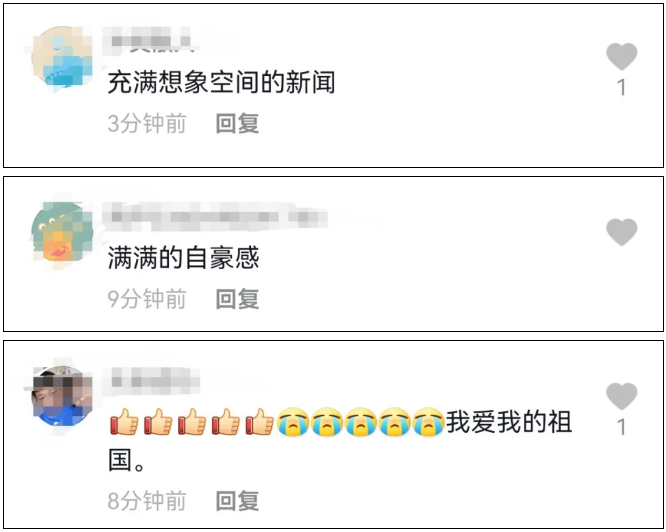Open the green duck avatar profile
Image resolution: width=666 pixels, height=532 pixels.
[x=62, y=233]
